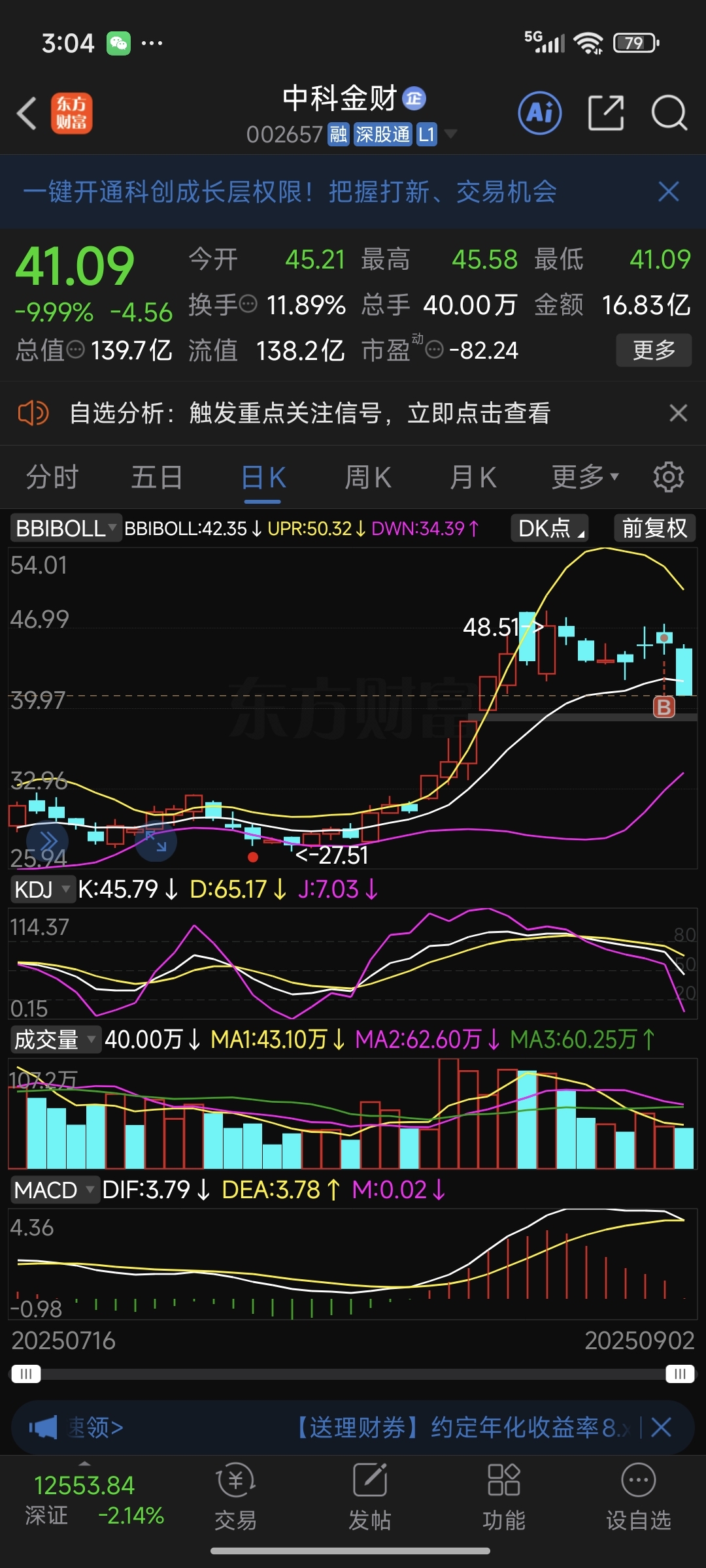
Task: Tap the info icon next to 总值
Action: pyautogui.click(x=76, y=350)
